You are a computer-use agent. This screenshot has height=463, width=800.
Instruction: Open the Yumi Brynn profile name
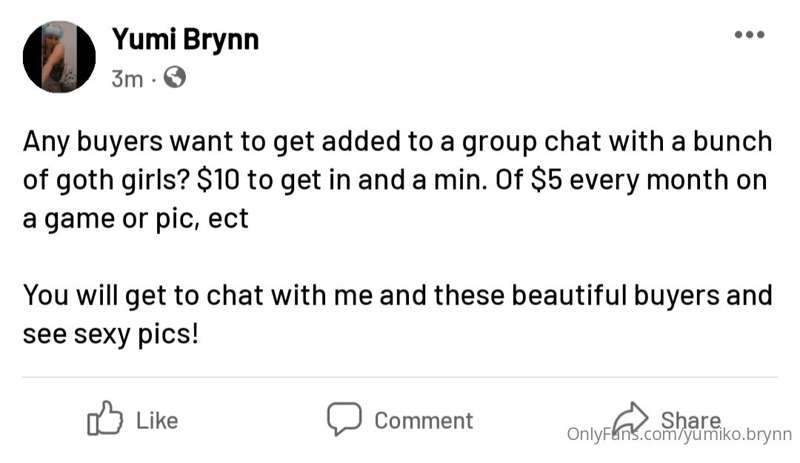[186, 40]
